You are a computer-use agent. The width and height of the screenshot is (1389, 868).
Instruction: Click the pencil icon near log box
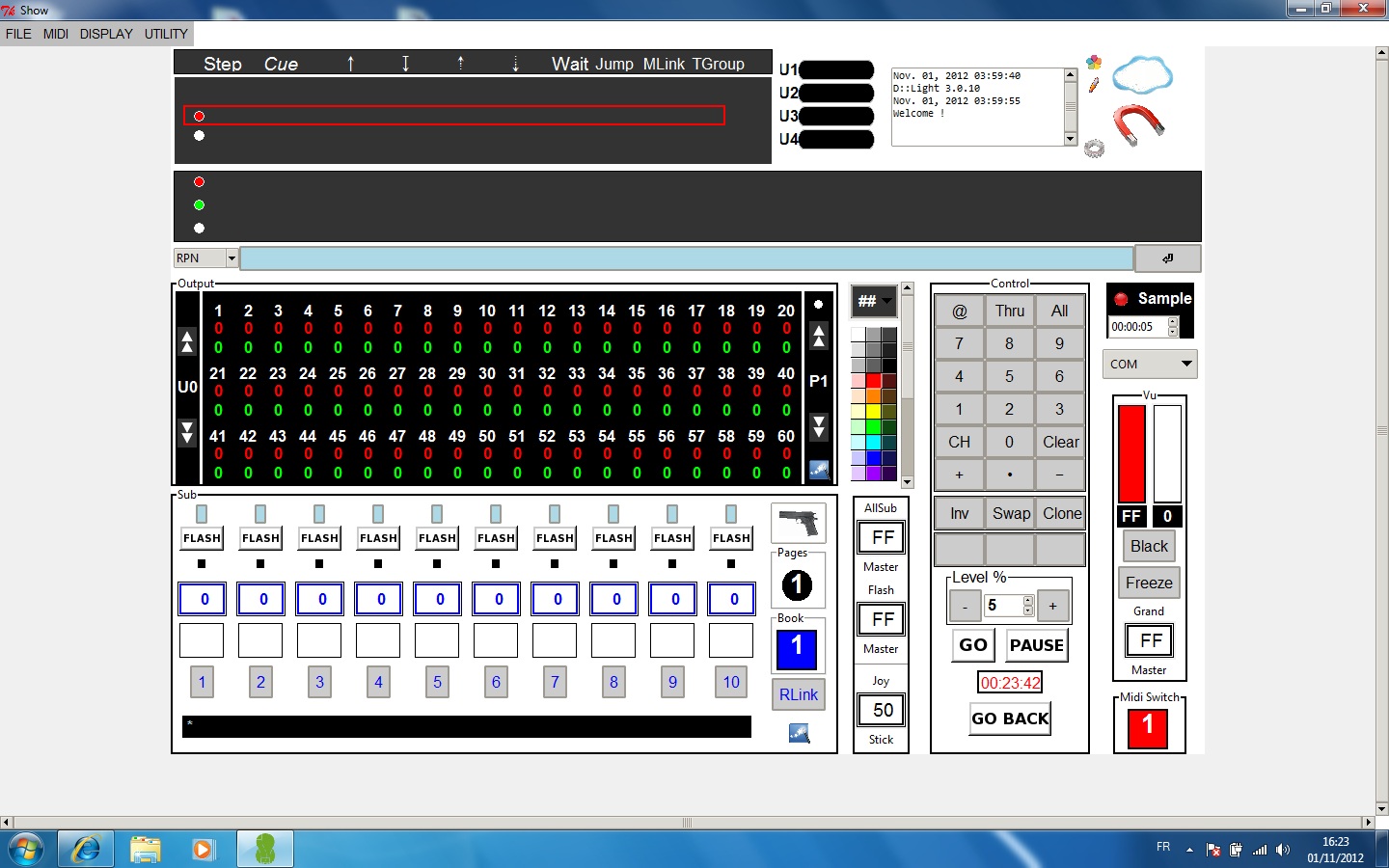coord(1094,85)
